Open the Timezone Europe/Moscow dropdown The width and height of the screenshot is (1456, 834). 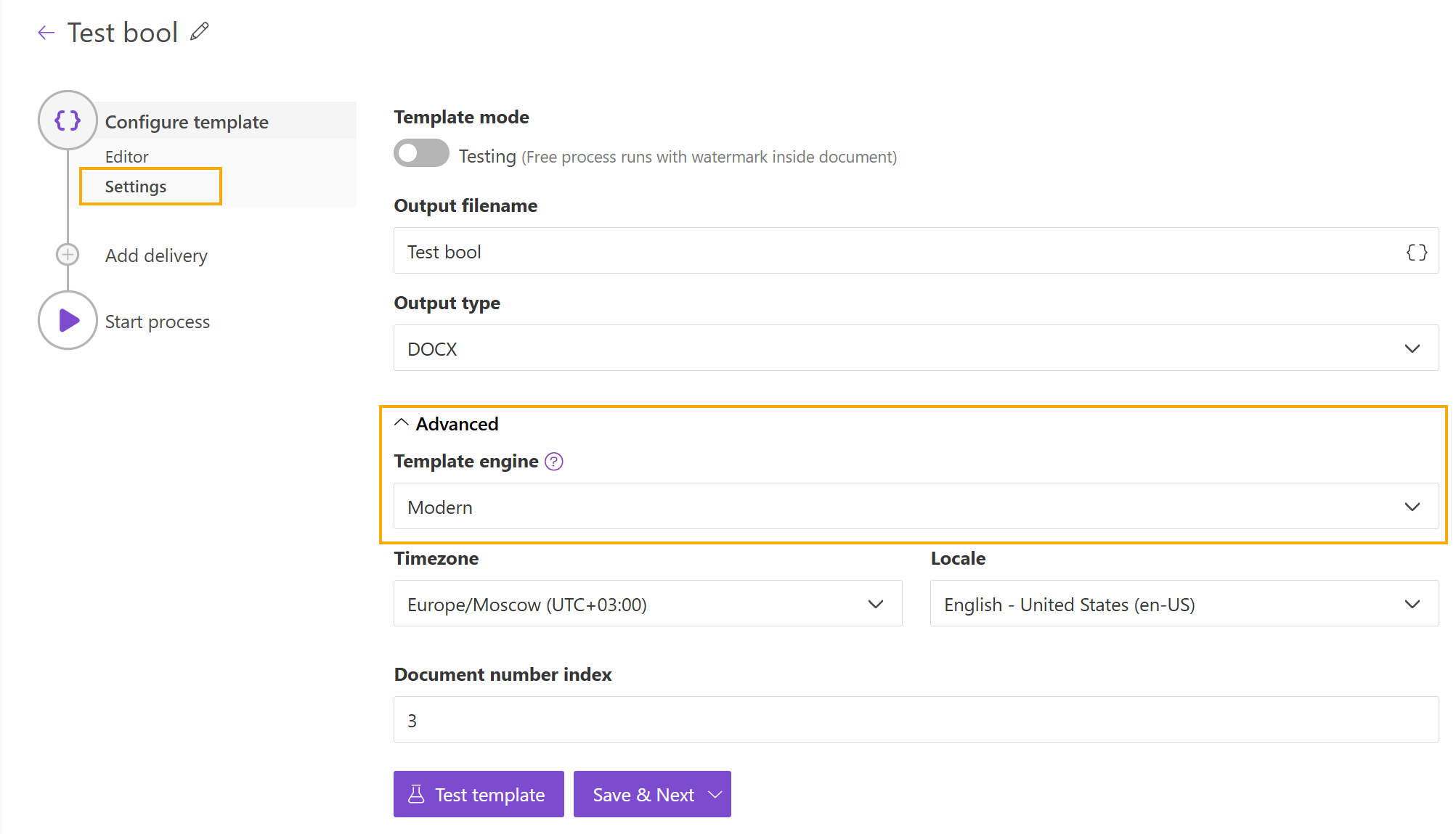point(647,604)
